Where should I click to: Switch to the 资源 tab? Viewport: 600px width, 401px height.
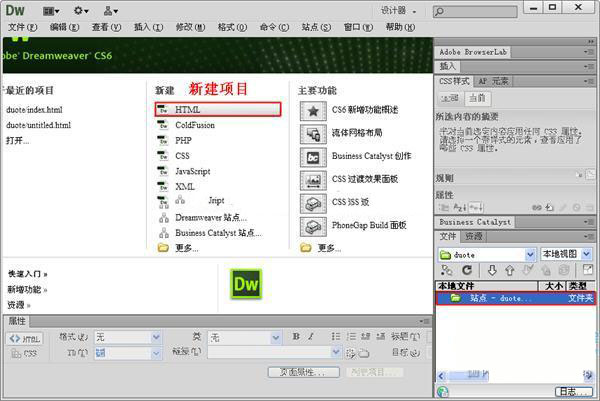click(475, 237)
